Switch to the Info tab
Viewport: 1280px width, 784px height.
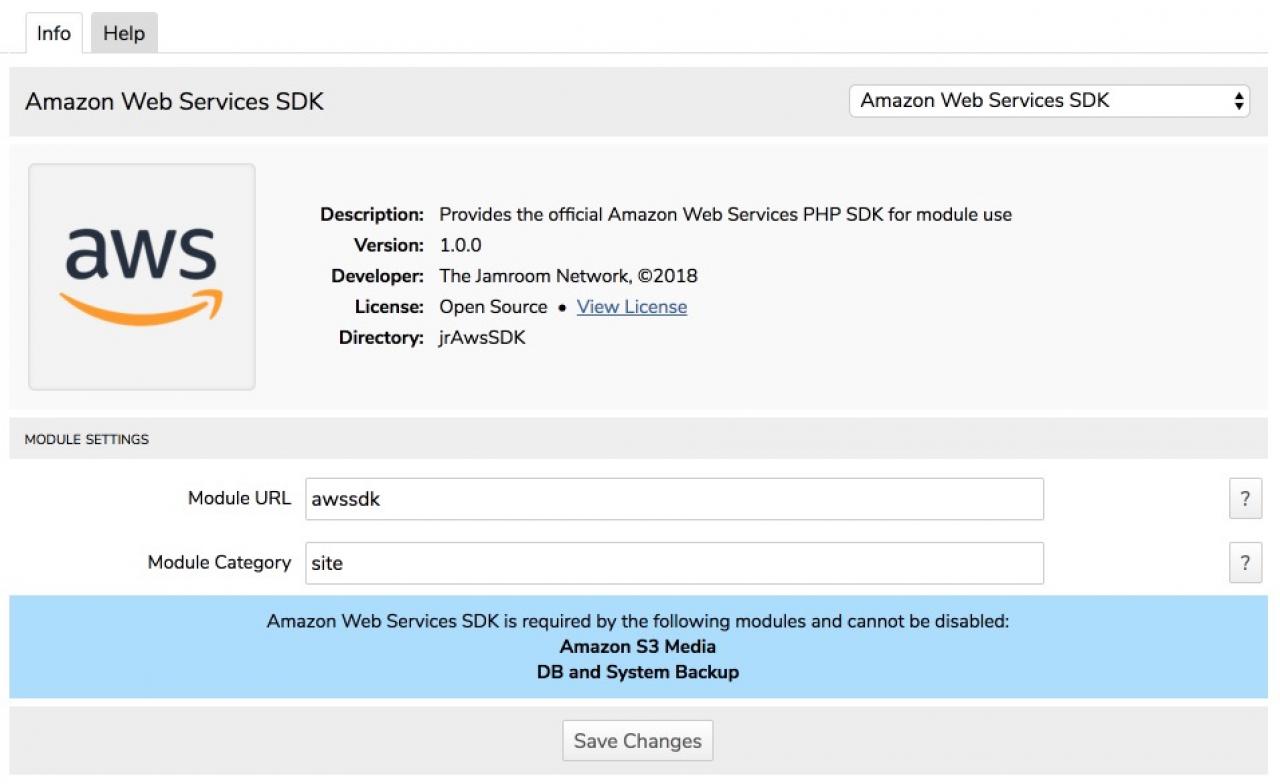point(53,33)
